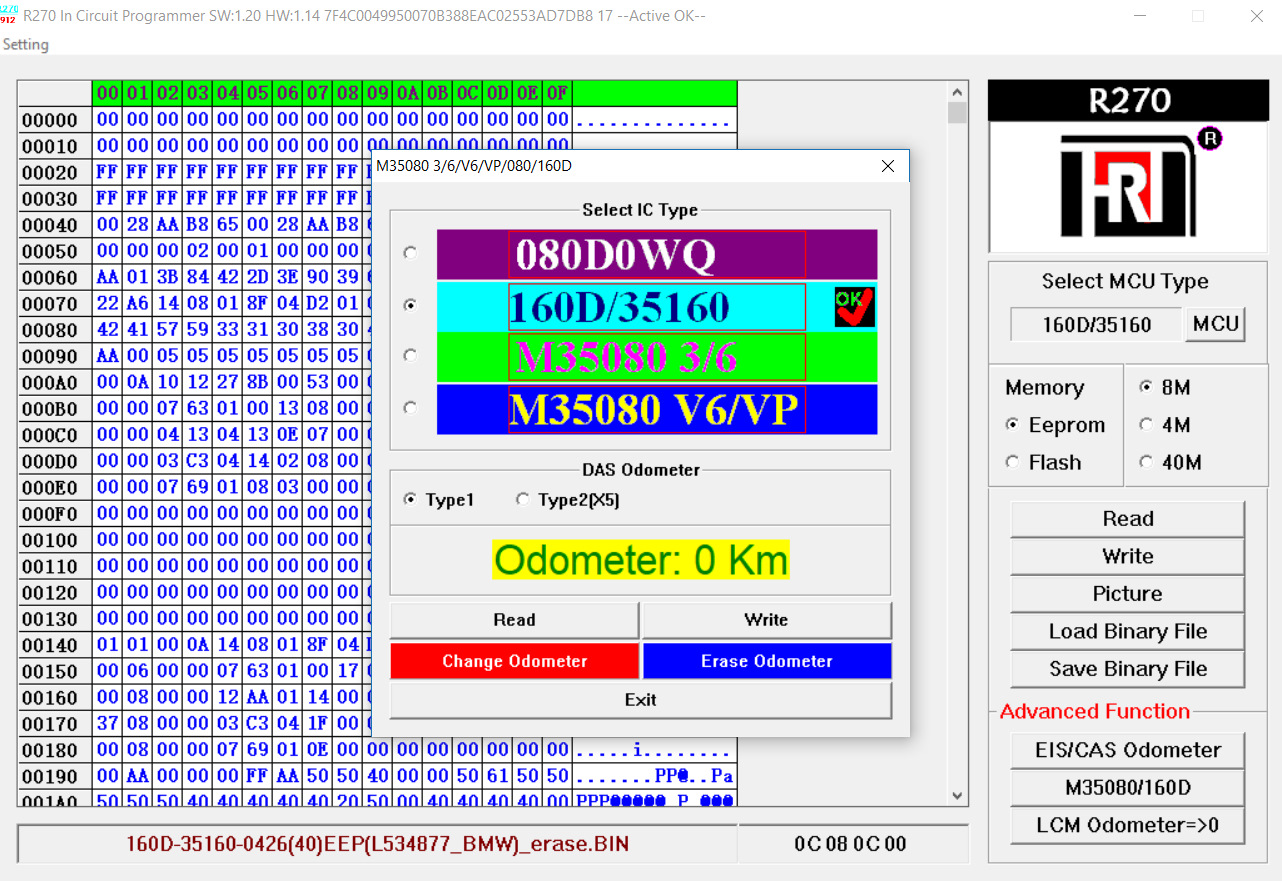Open the EIS/CAS Odometer function

point(1128,750)
